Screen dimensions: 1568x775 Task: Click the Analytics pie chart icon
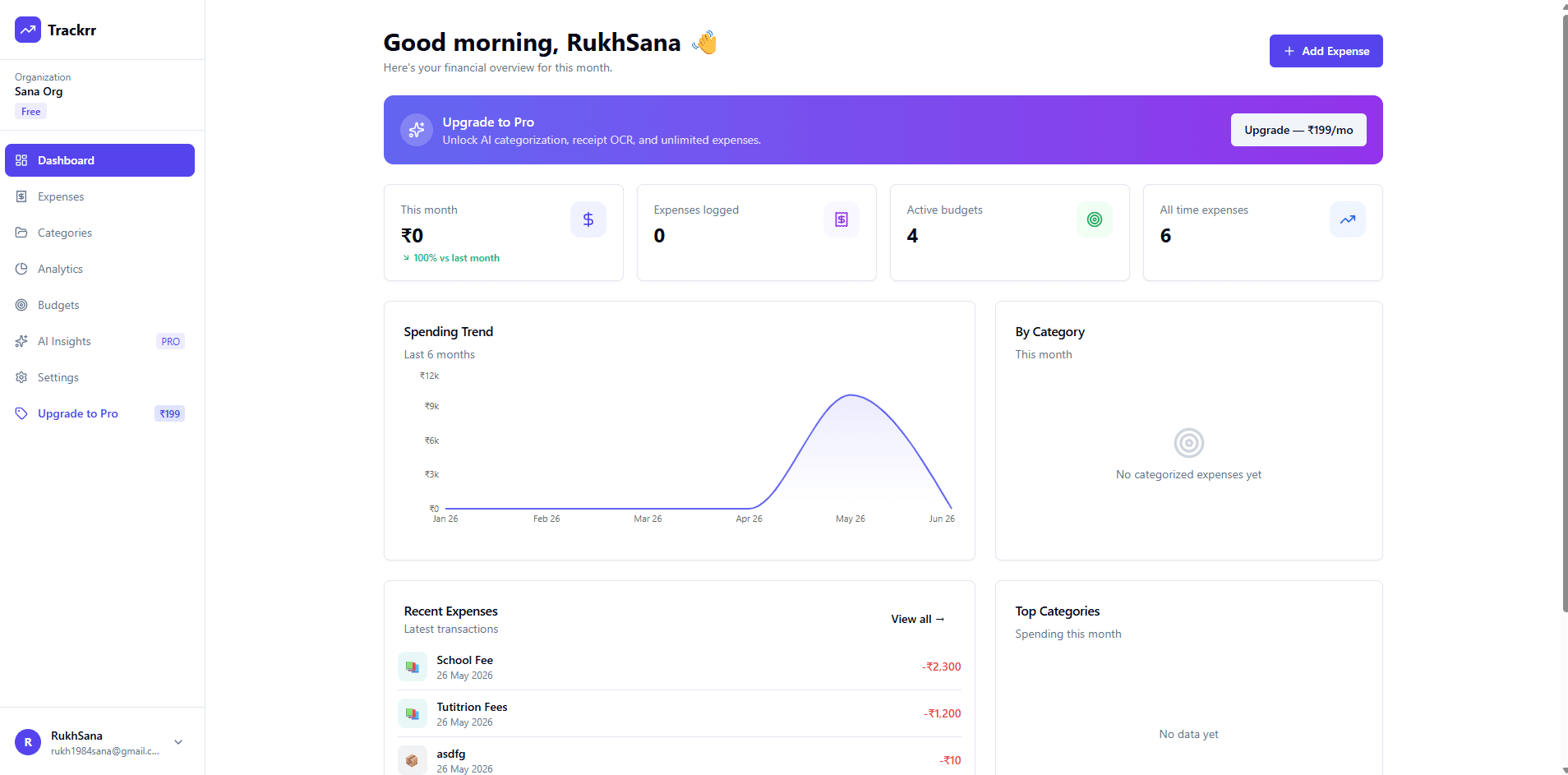(x=21, y=269)
